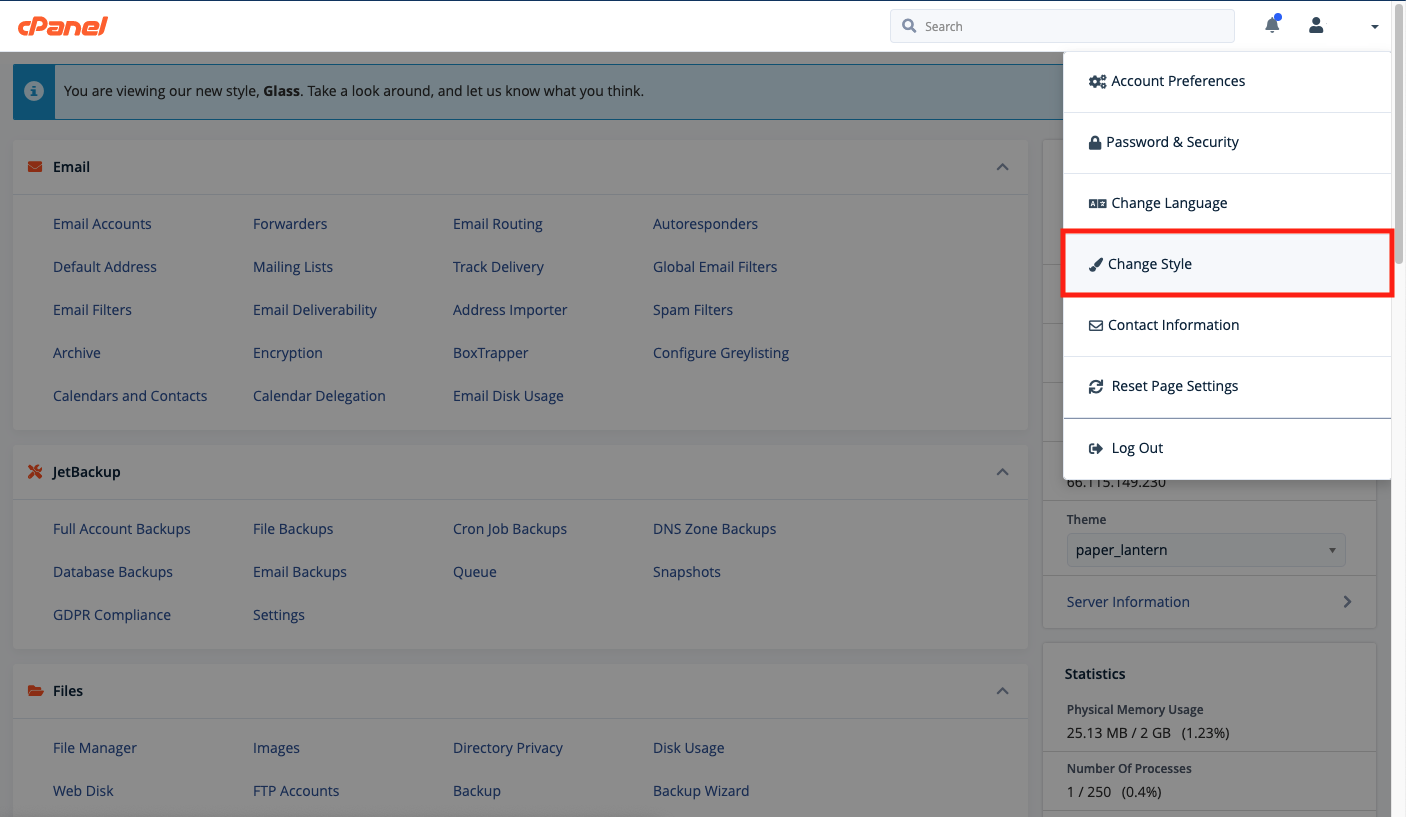Select Change Language in the user menu
This screenshot has height=817, width=1406.
[x=1227, y=203]
